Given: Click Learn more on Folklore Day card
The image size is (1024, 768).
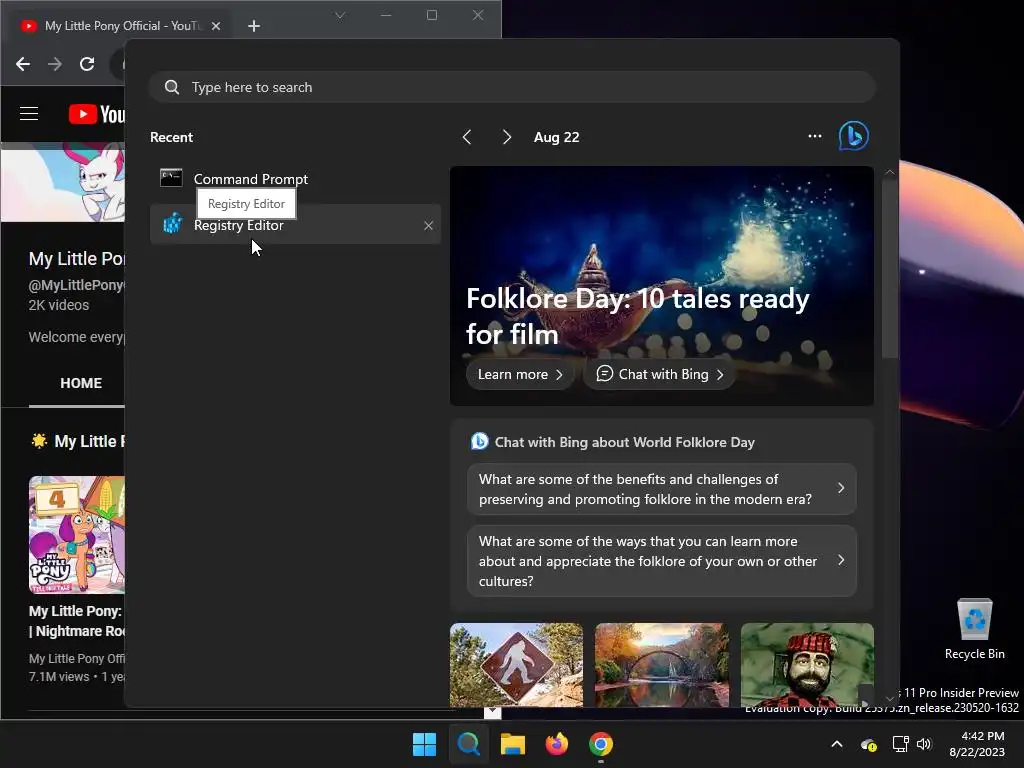Looking at the screenshot, I should coord(520,374).
